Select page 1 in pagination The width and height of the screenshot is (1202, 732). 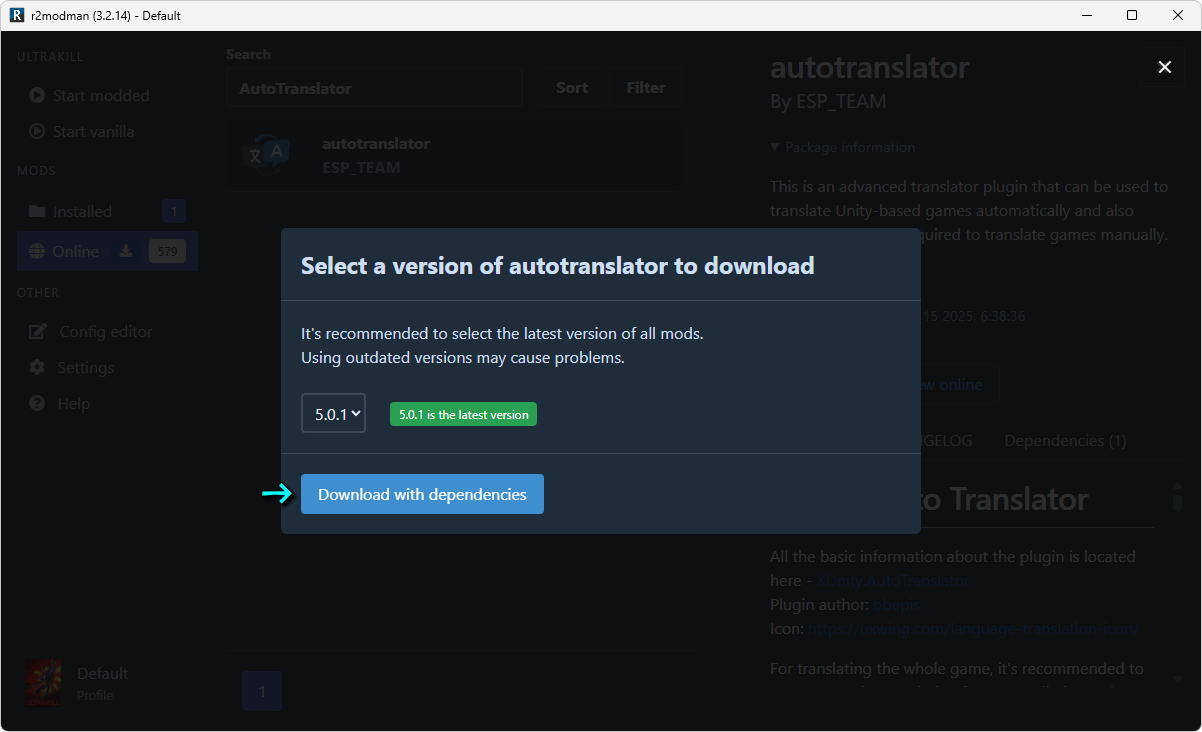[x=262, y=691]
